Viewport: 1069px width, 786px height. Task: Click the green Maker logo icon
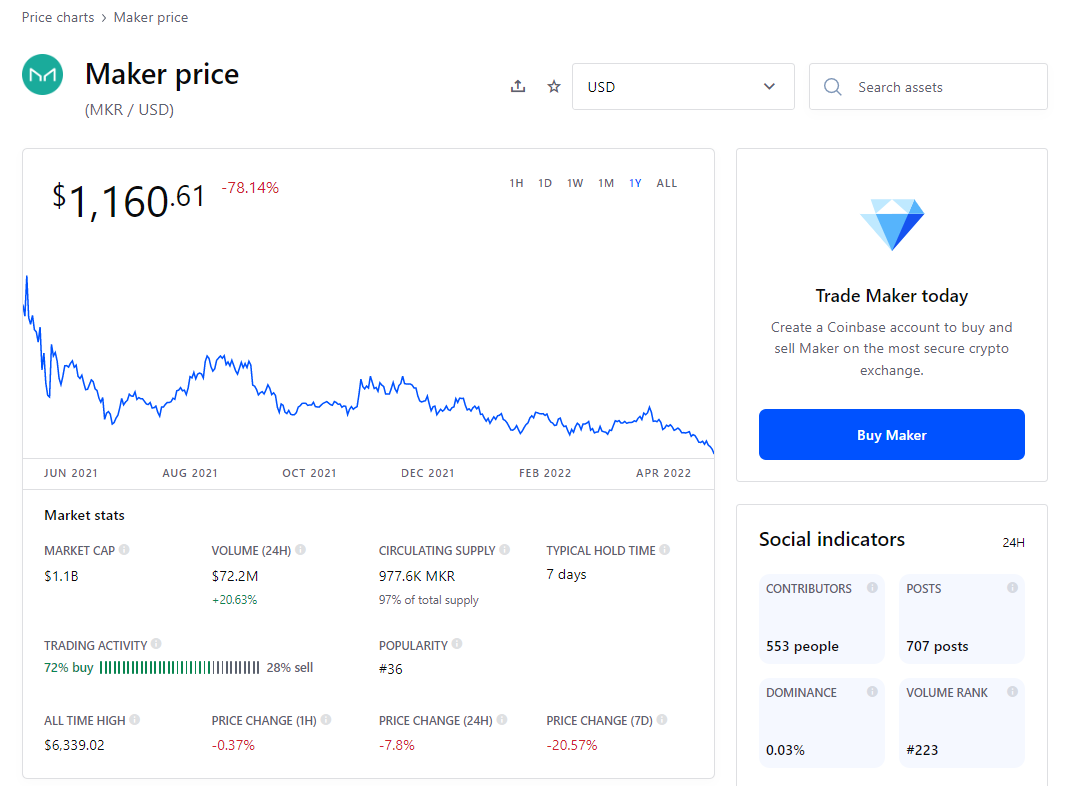(x=42, y=74)
